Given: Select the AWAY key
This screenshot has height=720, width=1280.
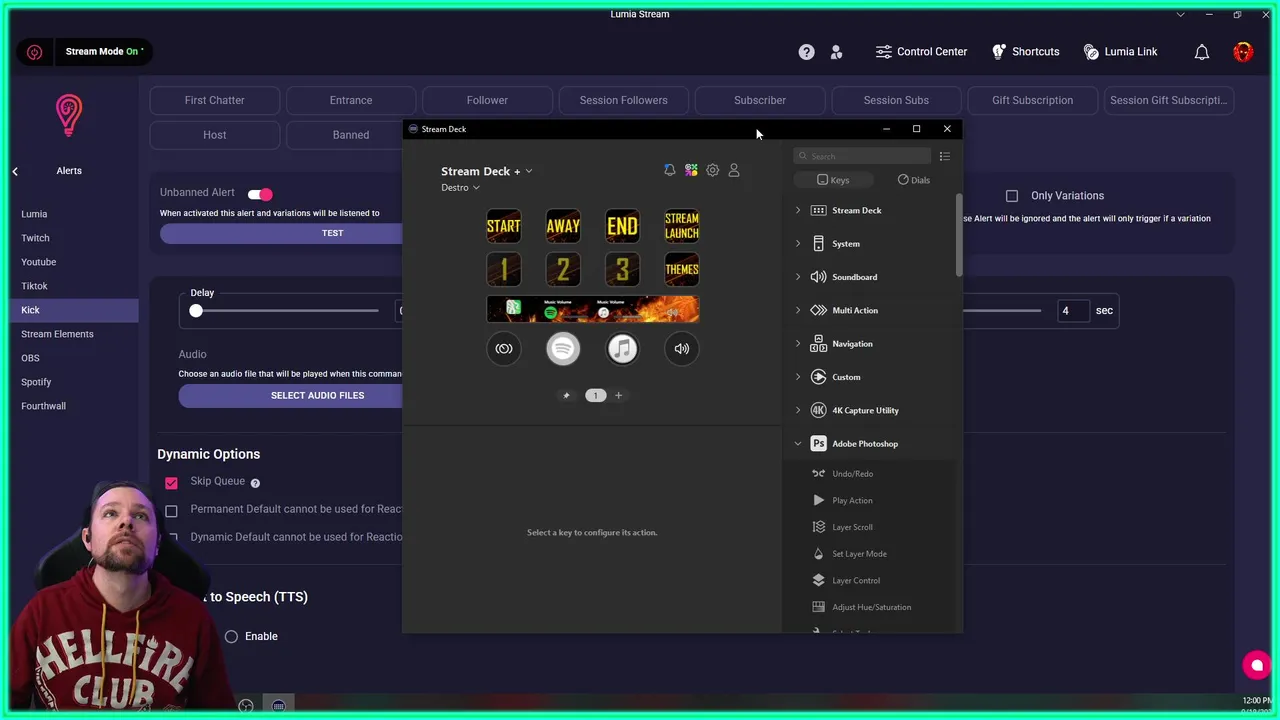Looking at the screenshot, I should click(x=563, y=226).
